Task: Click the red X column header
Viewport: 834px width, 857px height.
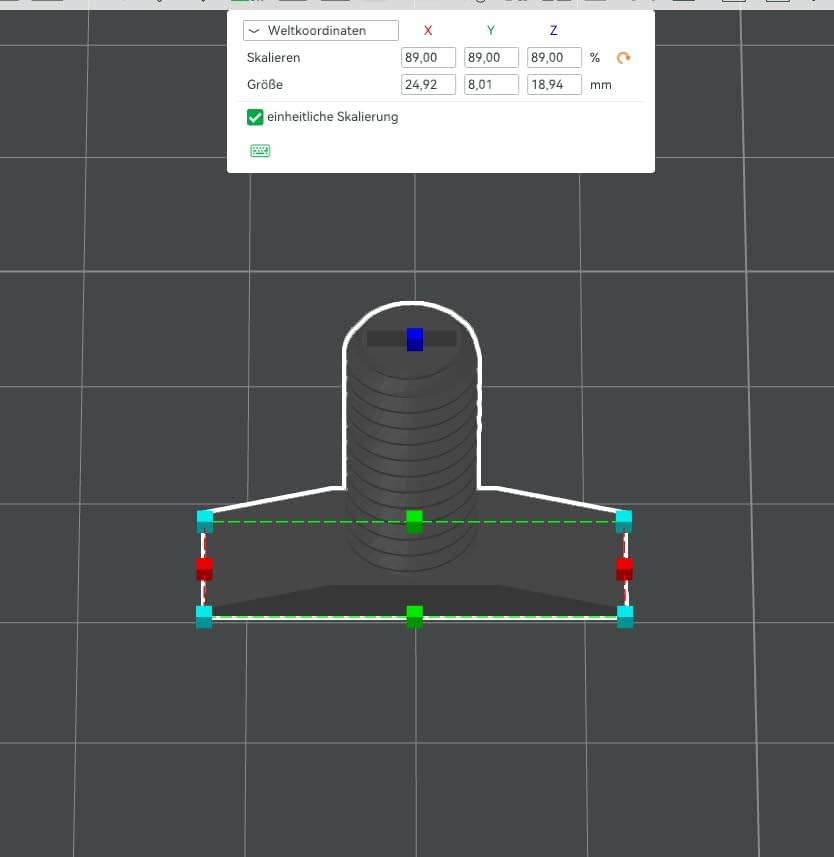Action: 428,31
